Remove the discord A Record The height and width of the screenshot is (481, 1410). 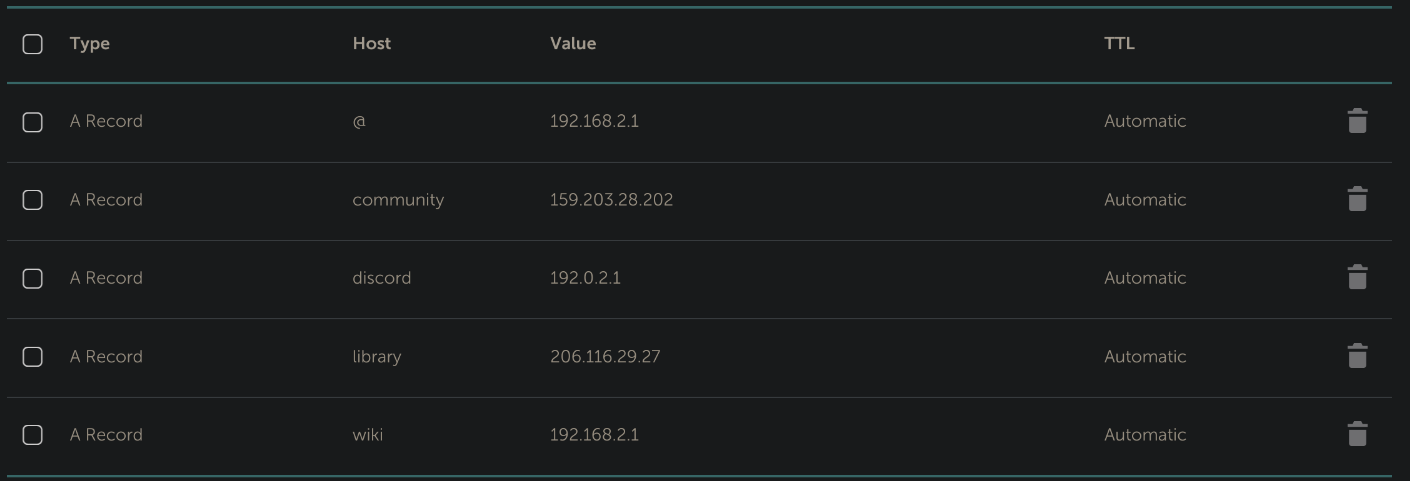tap(1357, 277)
